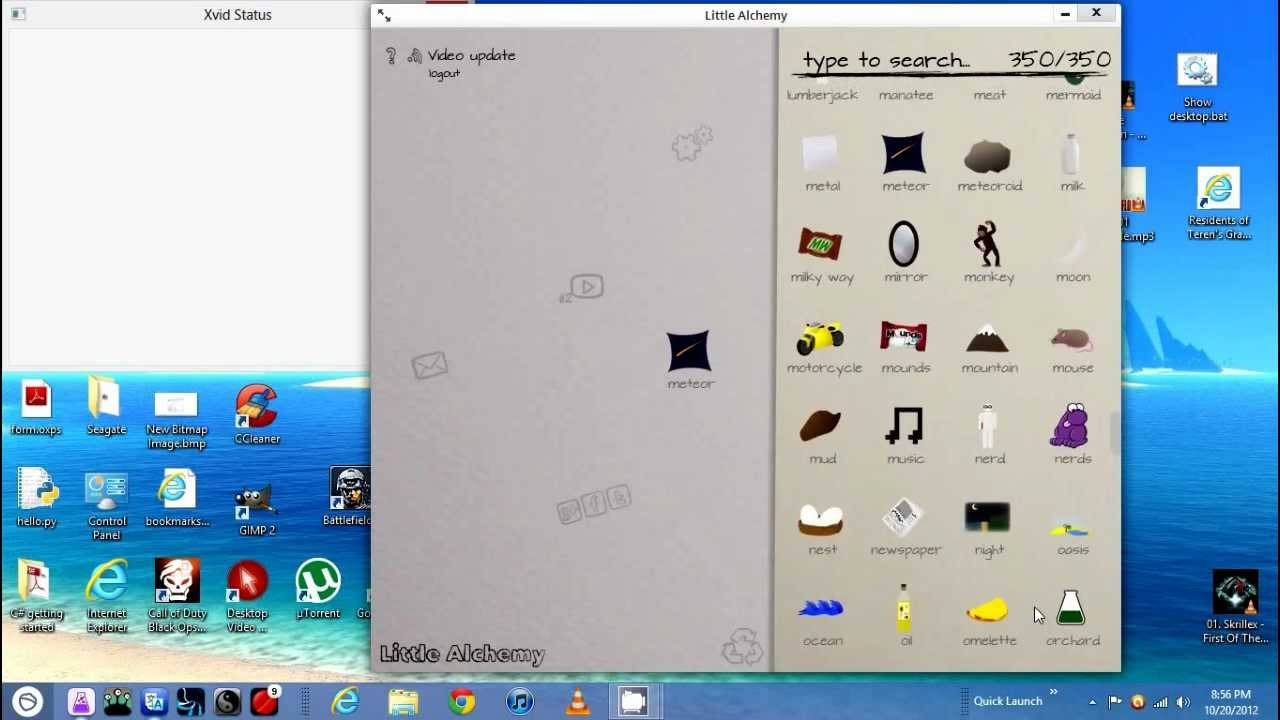Click the envelope mail icon on workspace
The height and width of the screenshot is (720, 1280).
[x=430, y=366]
